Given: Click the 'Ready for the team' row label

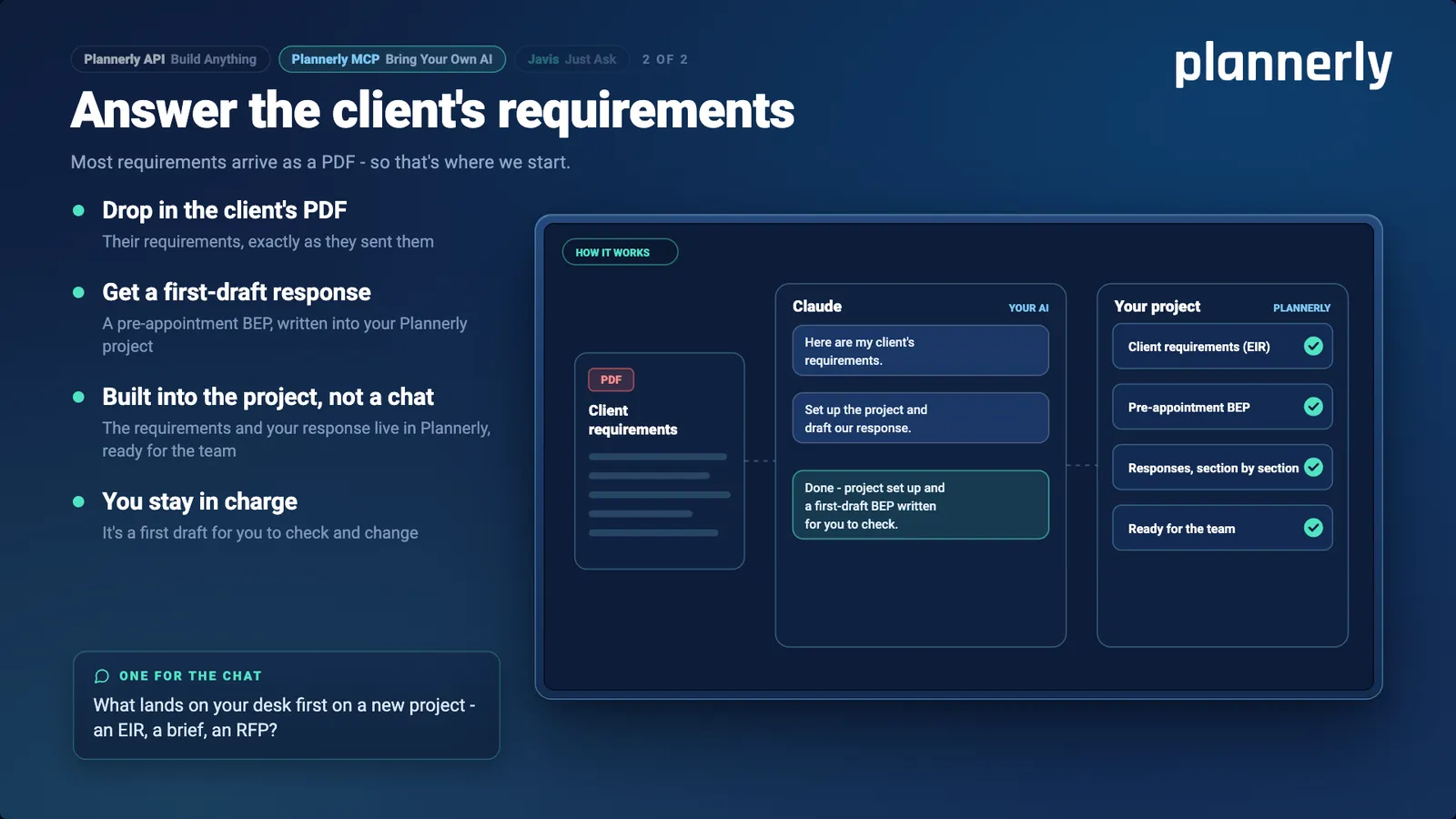Looking at the screenshot, I should coord(1182,529).
